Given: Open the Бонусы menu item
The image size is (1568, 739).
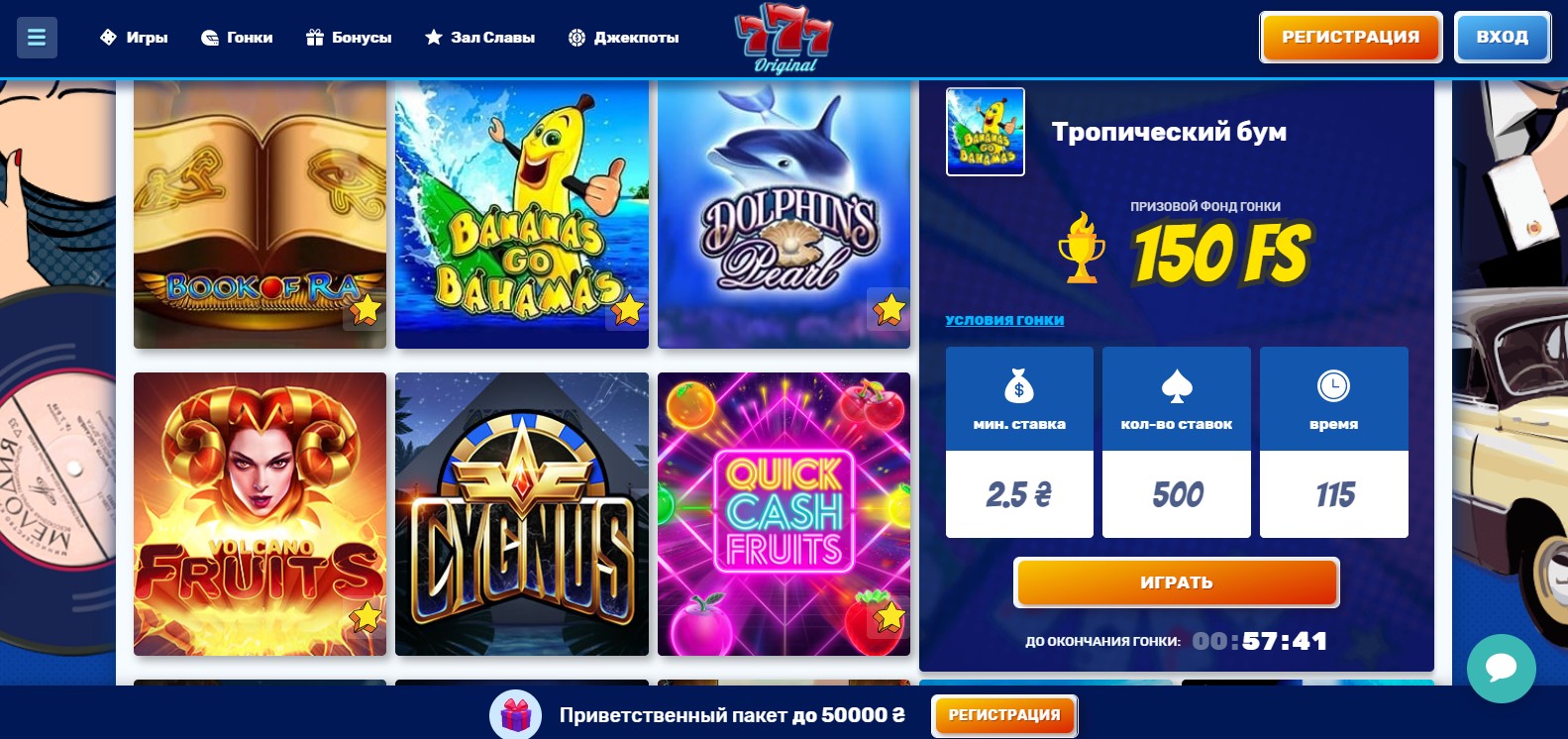Looking at the screenshot, I should [x=349, y=38].
